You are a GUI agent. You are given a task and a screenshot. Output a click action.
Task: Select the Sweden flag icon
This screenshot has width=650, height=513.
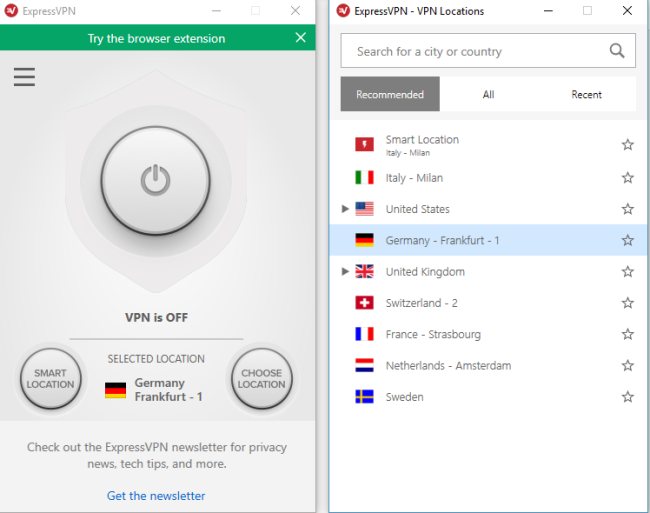click(365, 397)
